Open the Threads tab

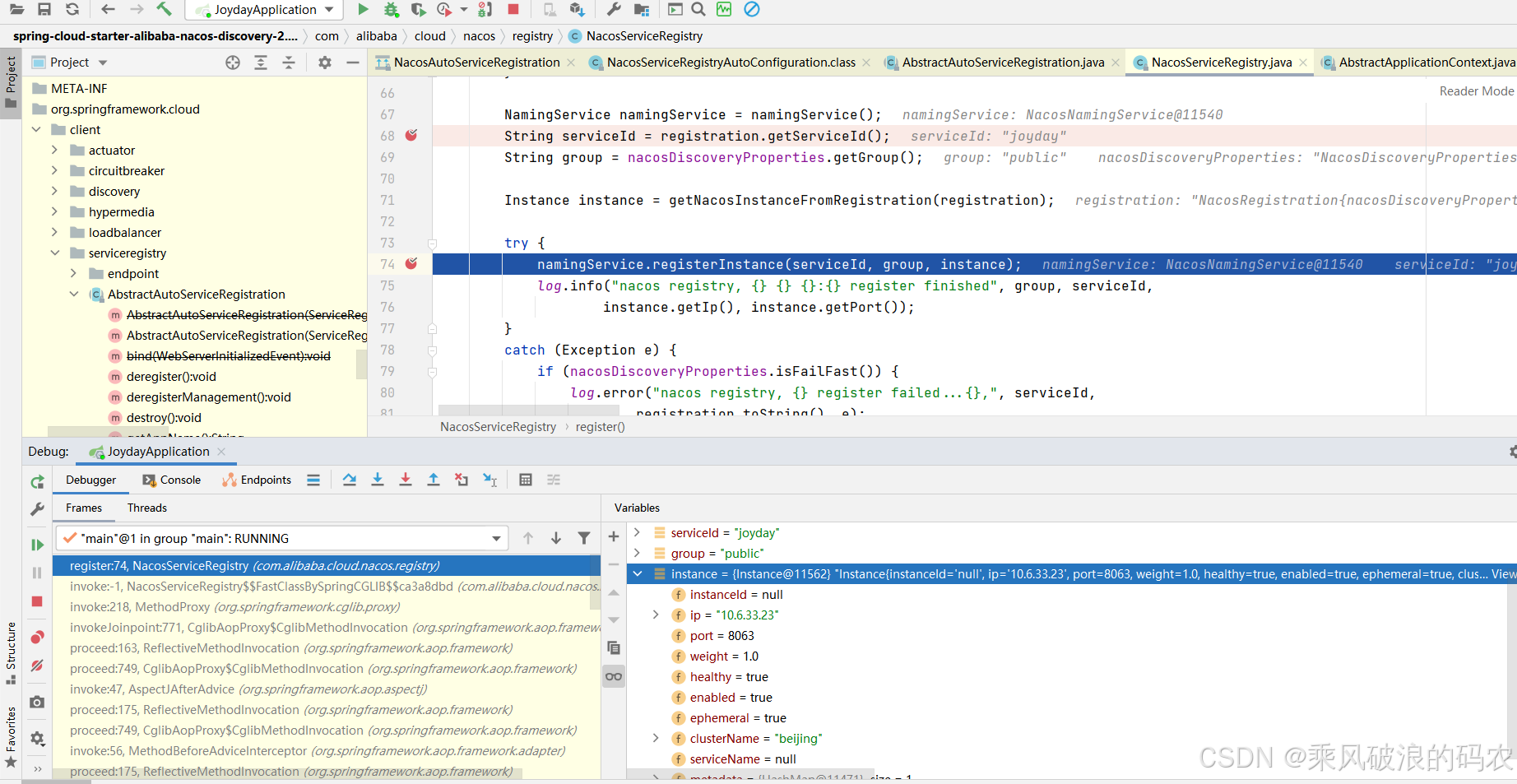point(146,508)
